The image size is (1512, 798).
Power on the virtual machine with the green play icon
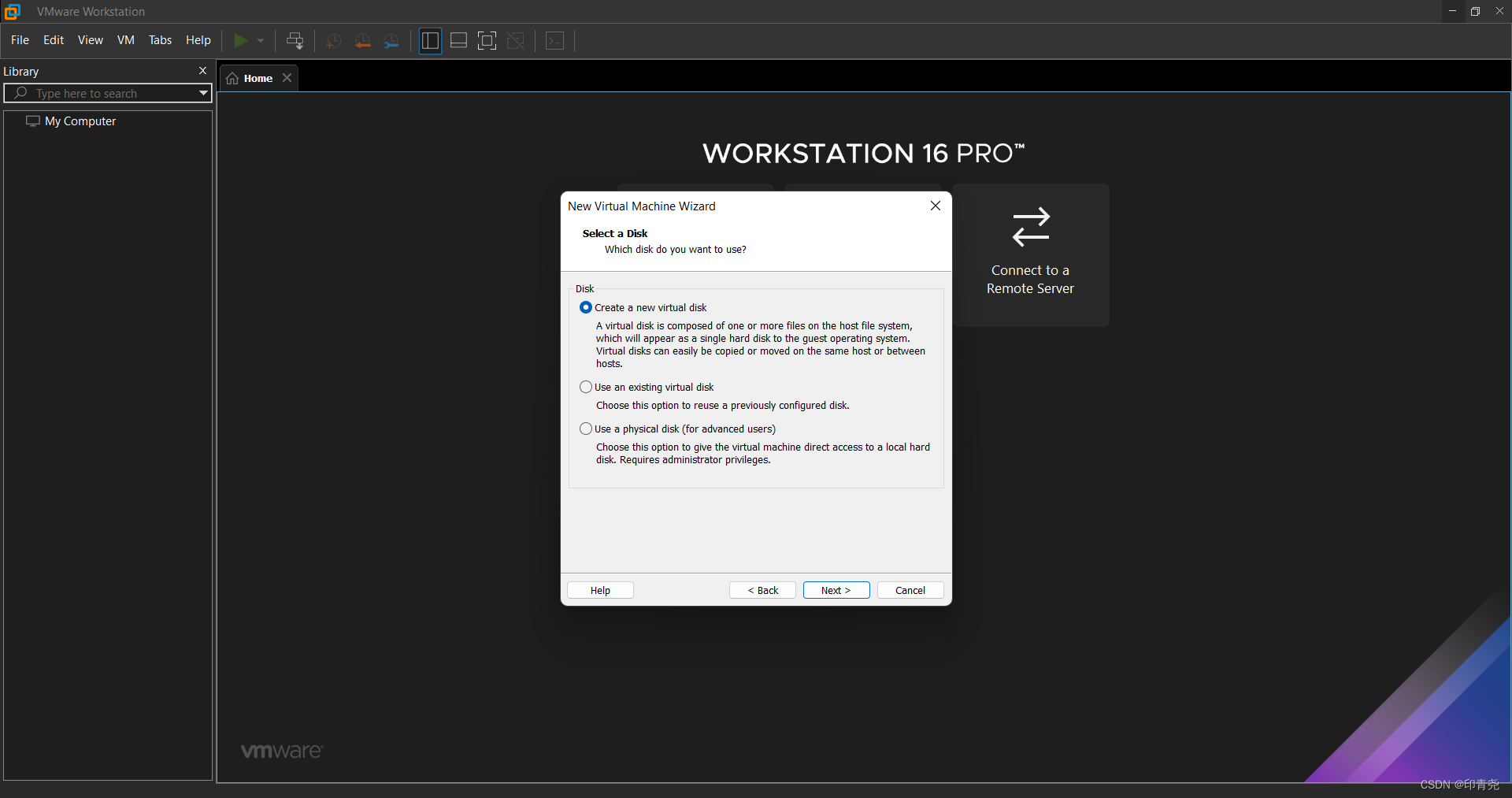241,40
